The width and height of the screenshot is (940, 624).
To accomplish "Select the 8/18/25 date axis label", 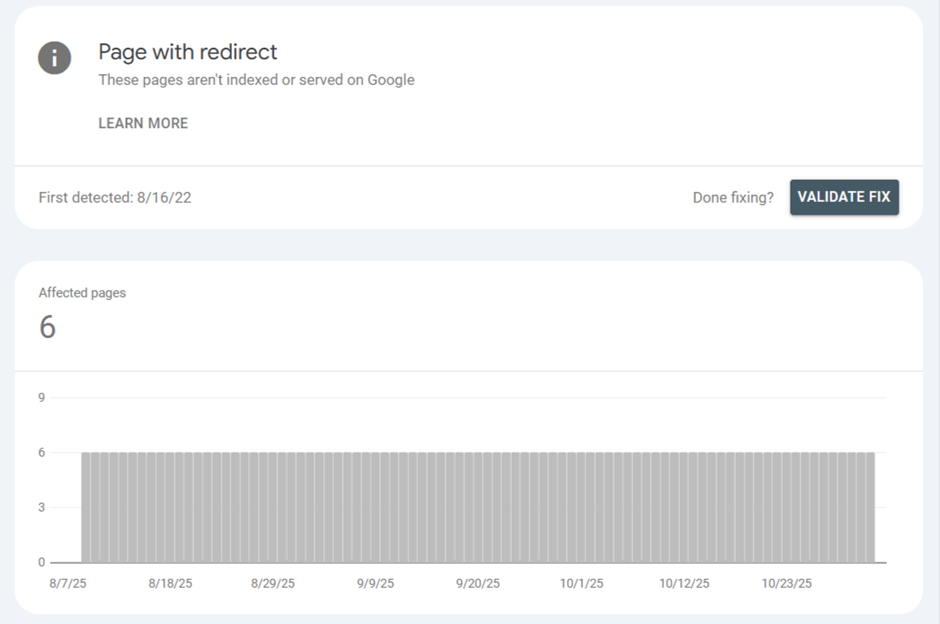I will point(170,583).
